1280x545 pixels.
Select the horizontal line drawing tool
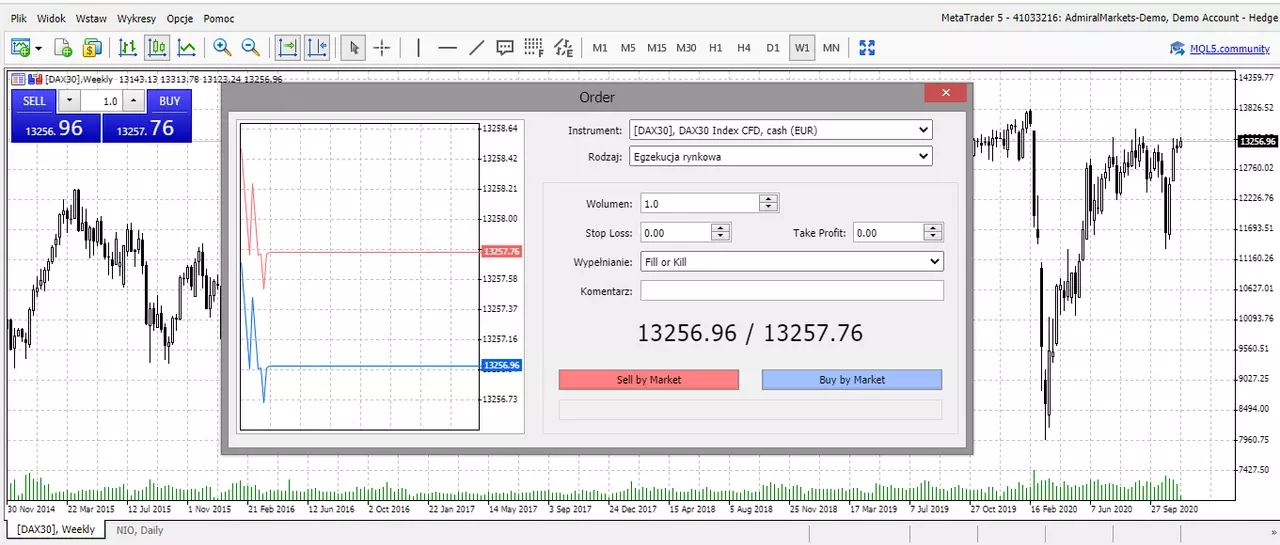(448, 47)
